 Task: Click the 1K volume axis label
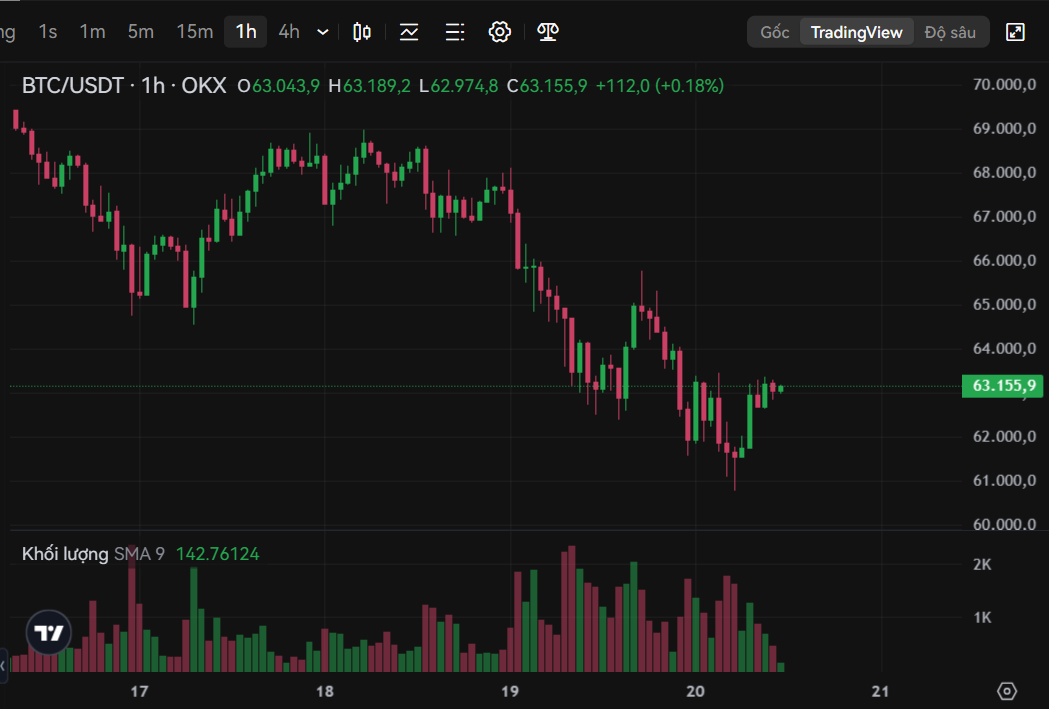tap(982, 617)
